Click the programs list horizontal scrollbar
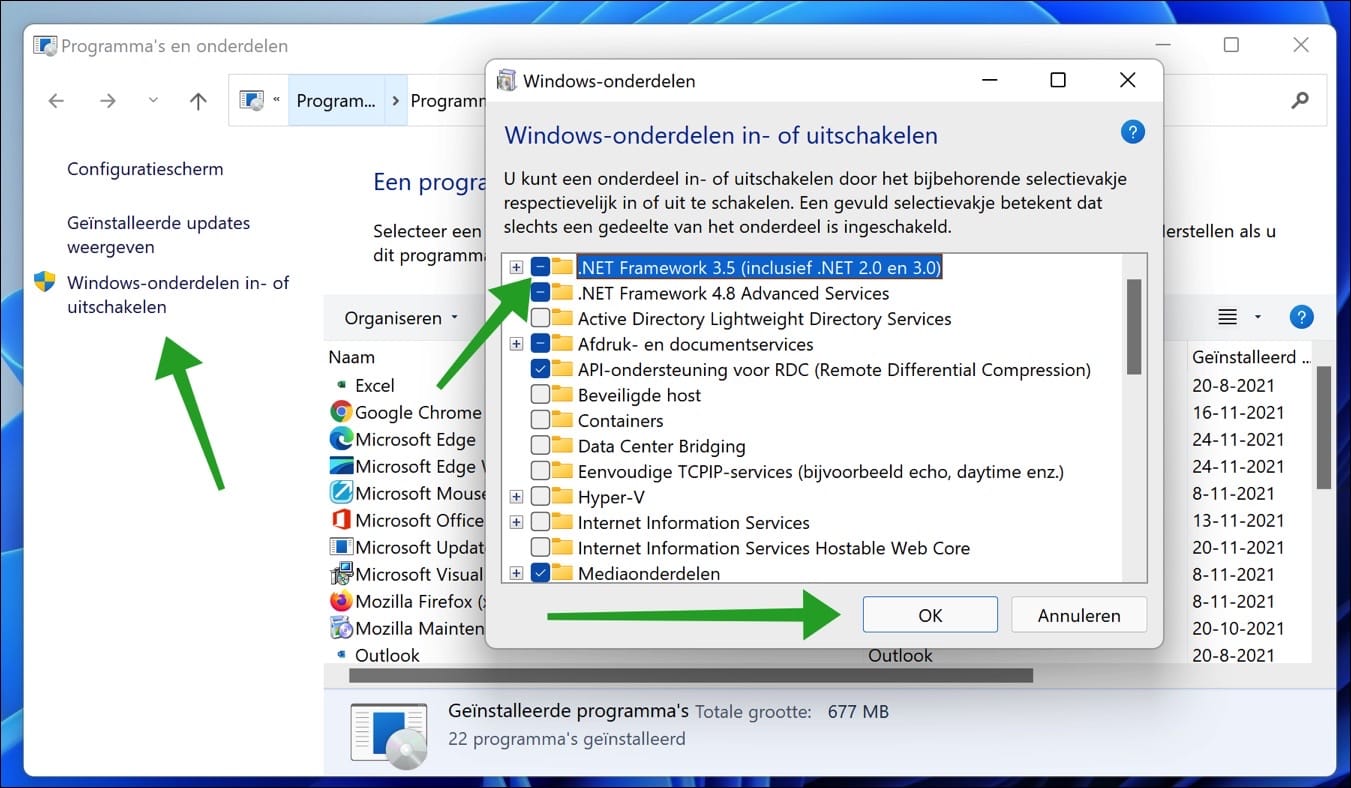Screen dimensions: 1351x788 click(691, 675)
